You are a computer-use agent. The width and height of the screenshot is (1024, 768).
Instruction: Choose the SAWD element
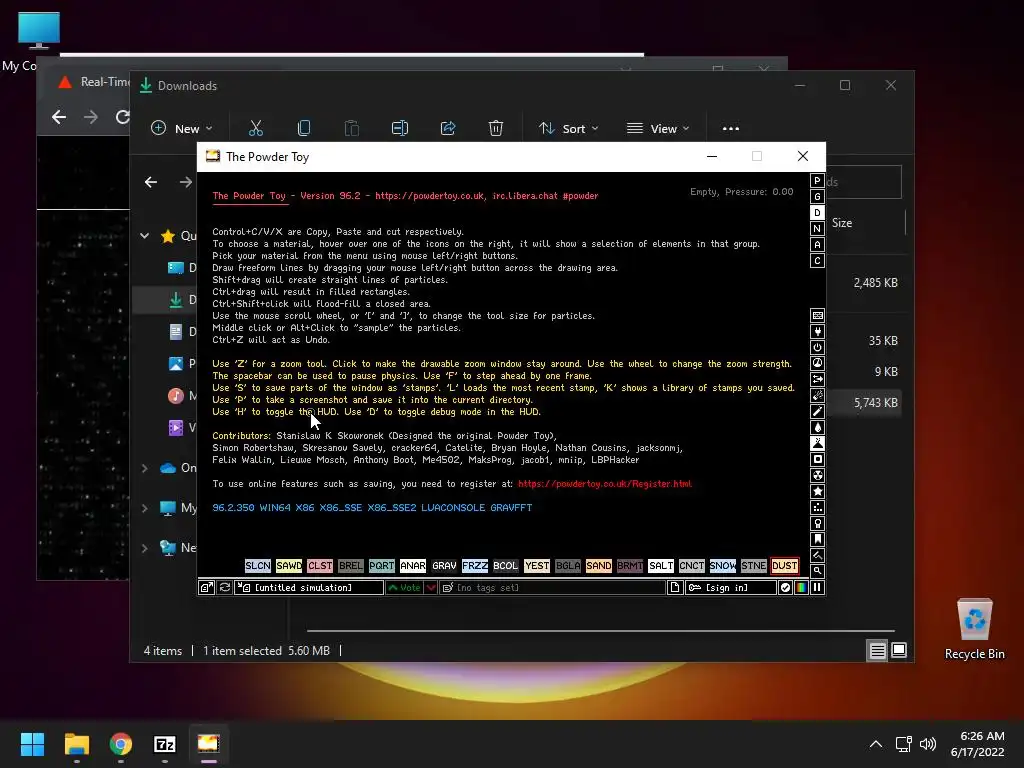[x=289, y=566]
